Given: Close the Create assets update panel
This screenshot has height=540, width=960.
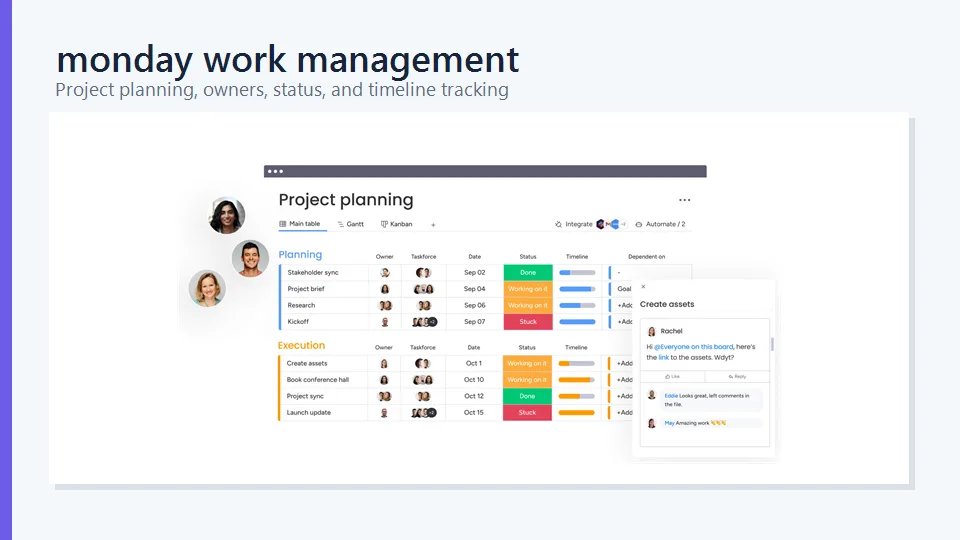Looking at the screenshot, I should click(643, 287).
